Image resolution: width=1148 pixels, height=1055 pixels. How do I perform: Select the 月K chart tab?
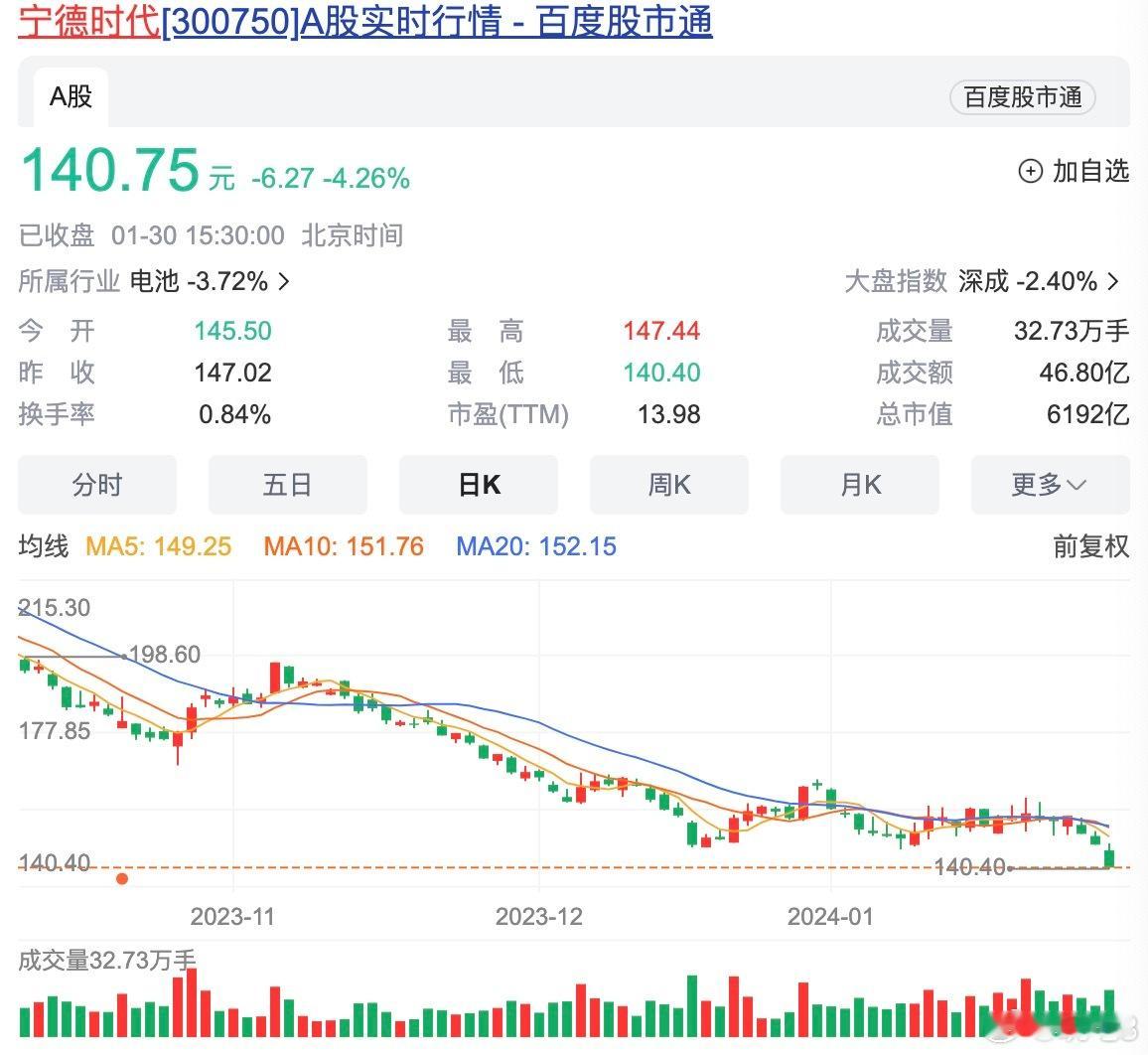pyautogui.click(x=860, y=484)
